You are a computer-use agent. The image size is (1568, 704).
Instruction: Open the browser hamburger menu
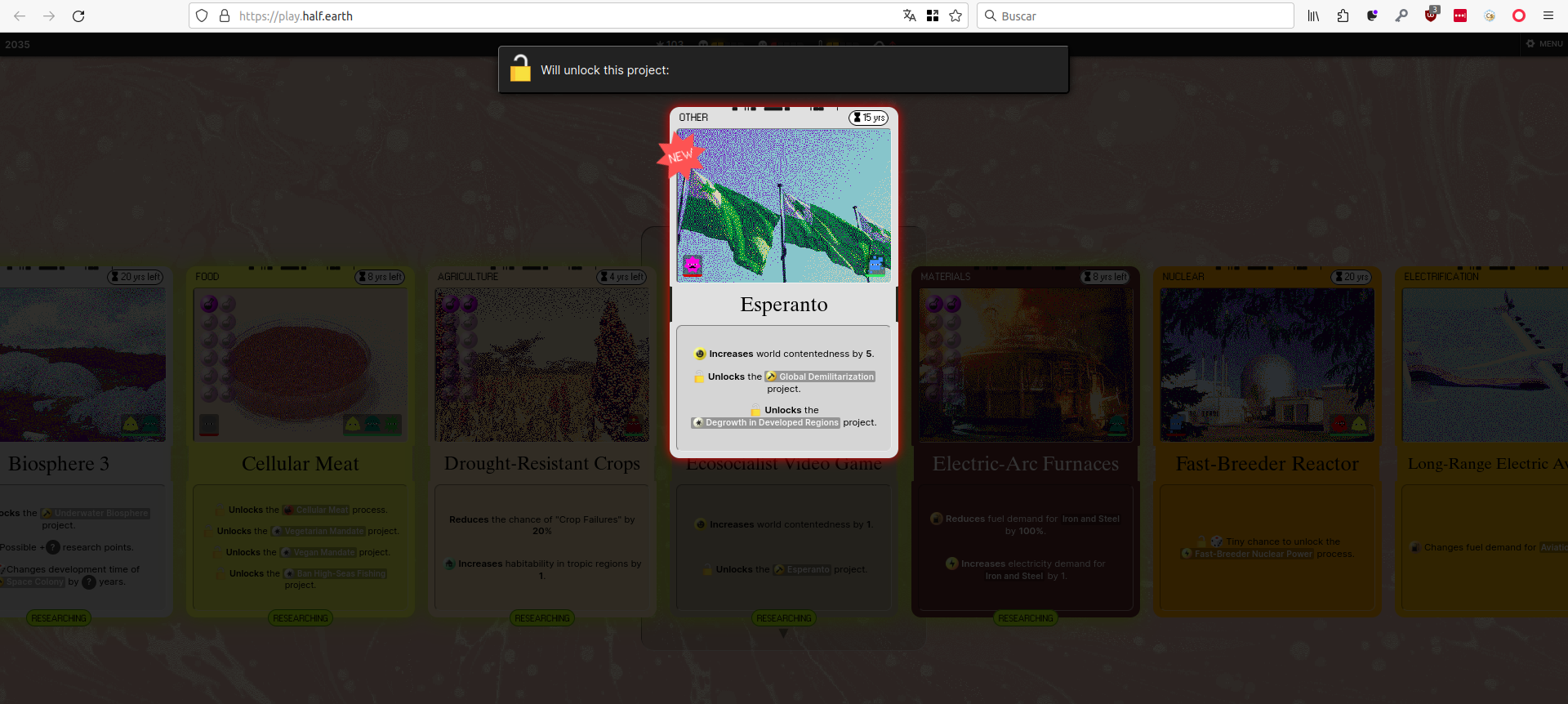(x=1548, y=16)
